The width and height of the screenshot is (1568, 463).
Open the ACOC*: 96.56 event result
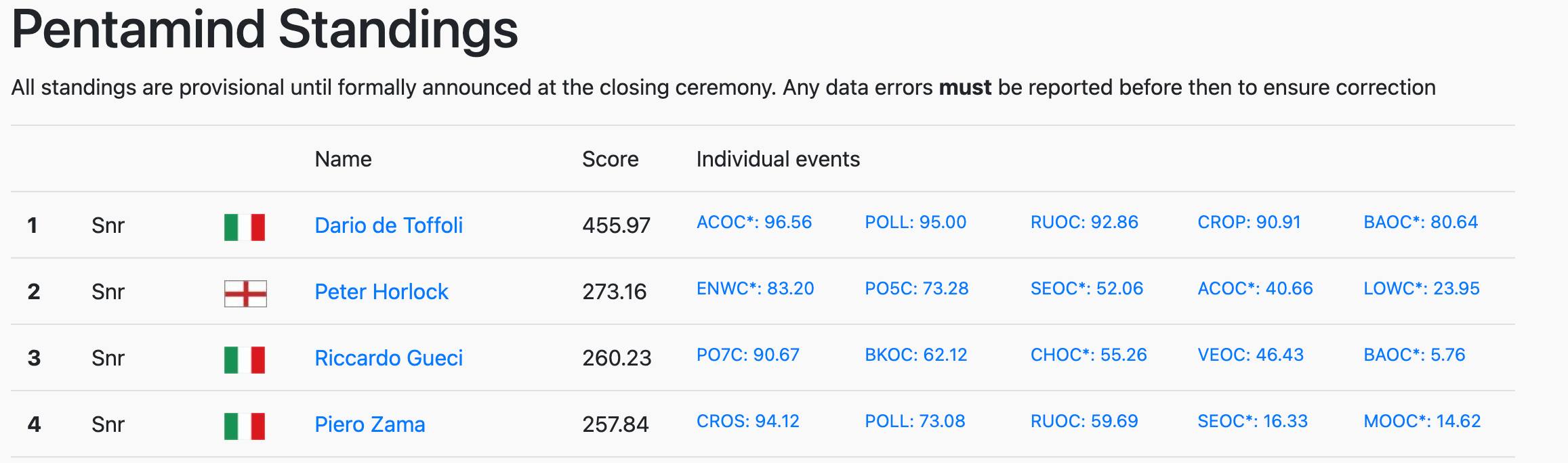point(754,222)
